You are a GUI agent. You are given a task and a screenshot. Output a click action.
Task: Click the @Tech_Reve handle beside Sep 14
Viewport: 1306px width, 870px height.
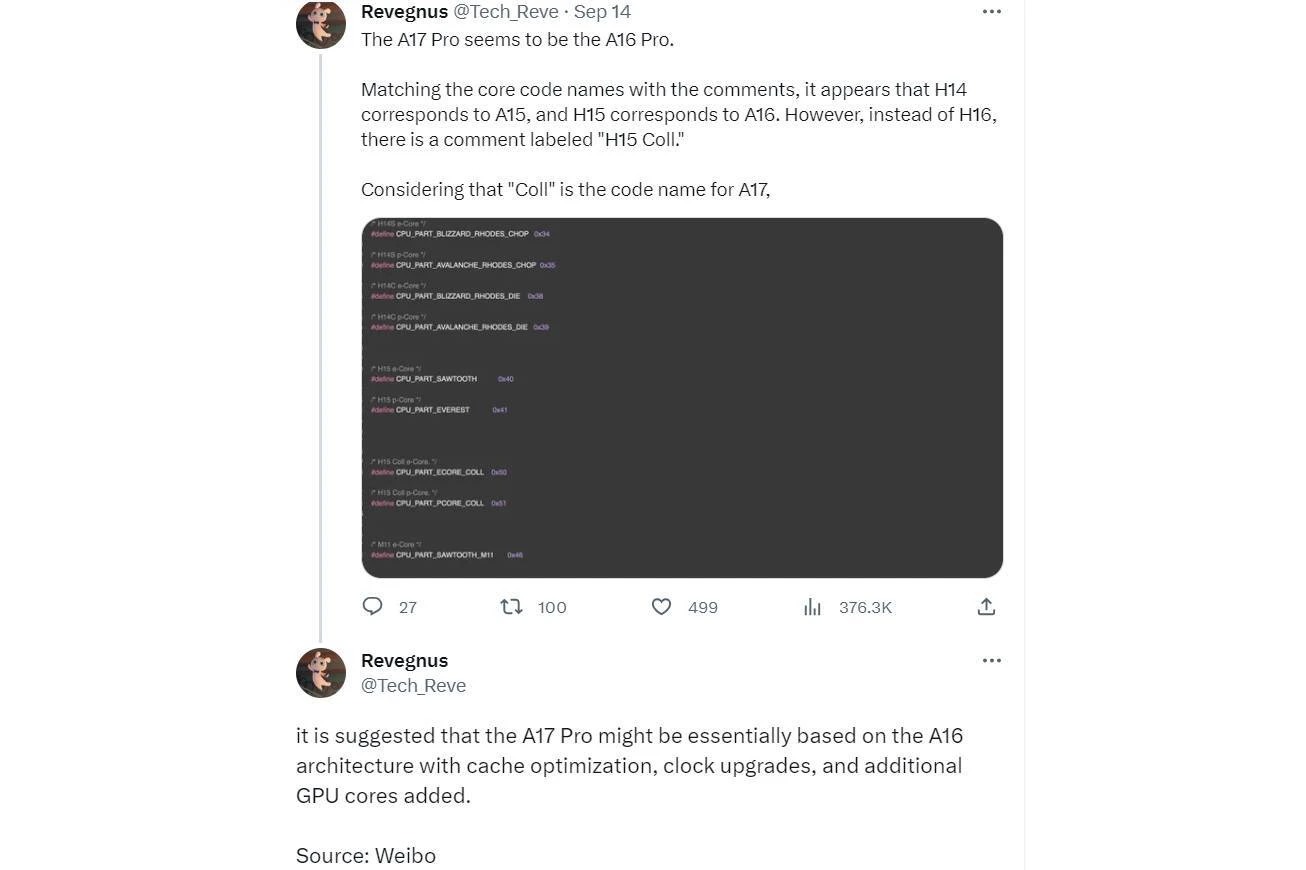506,11
